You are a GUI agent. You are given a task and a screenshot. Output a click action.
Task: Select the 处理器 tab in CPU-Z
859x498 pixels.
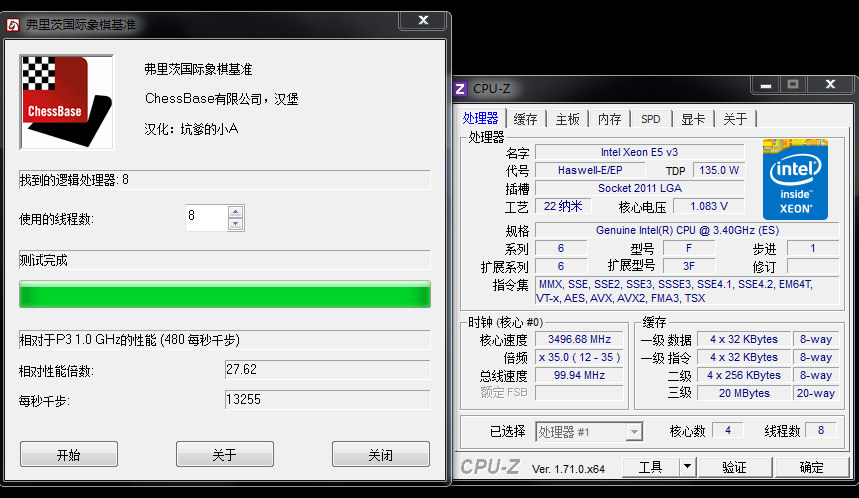[x=480, y=118]
